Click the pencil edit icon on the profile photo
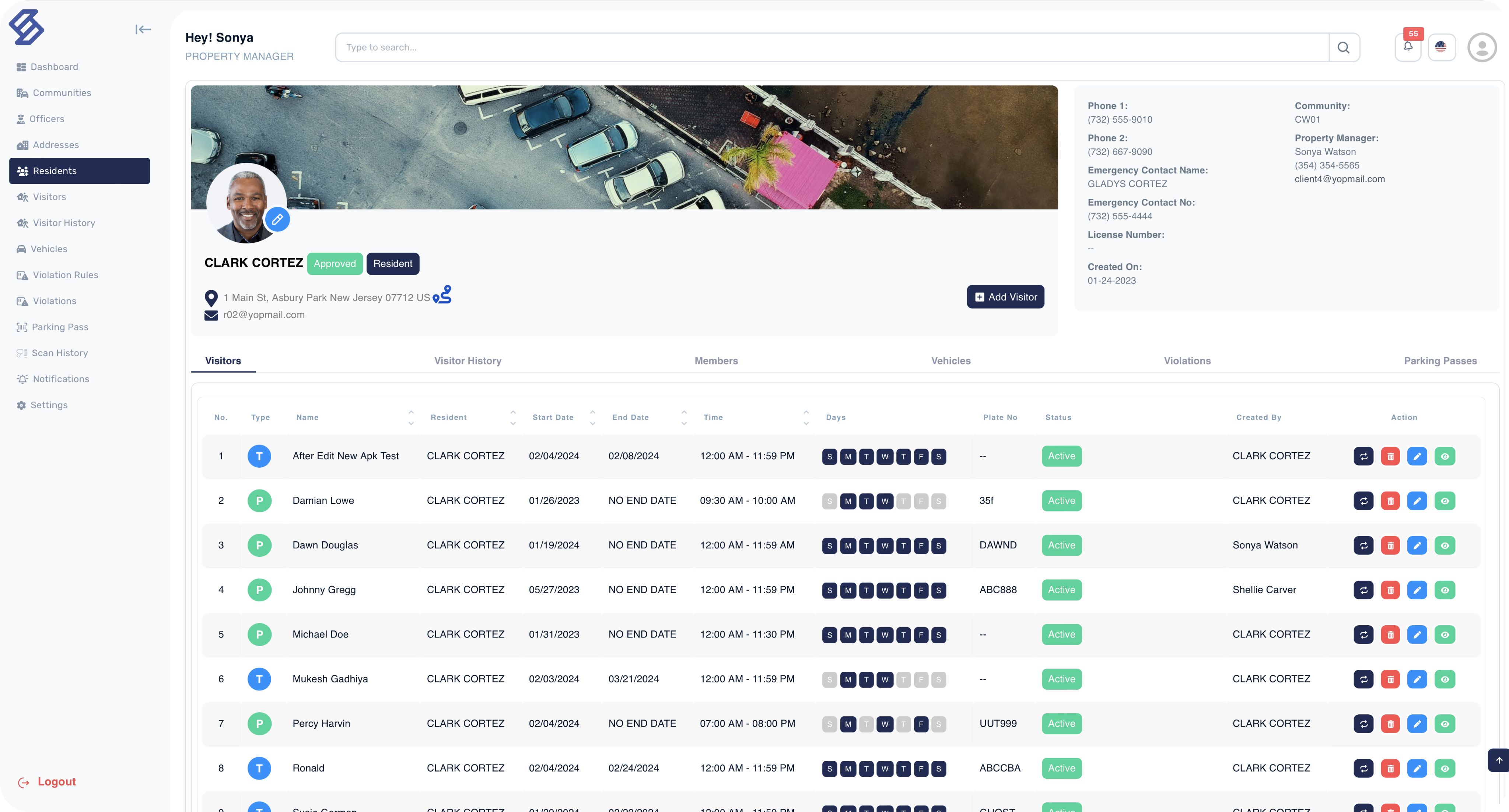1509x812 pixels. click(x=277, y=219)
